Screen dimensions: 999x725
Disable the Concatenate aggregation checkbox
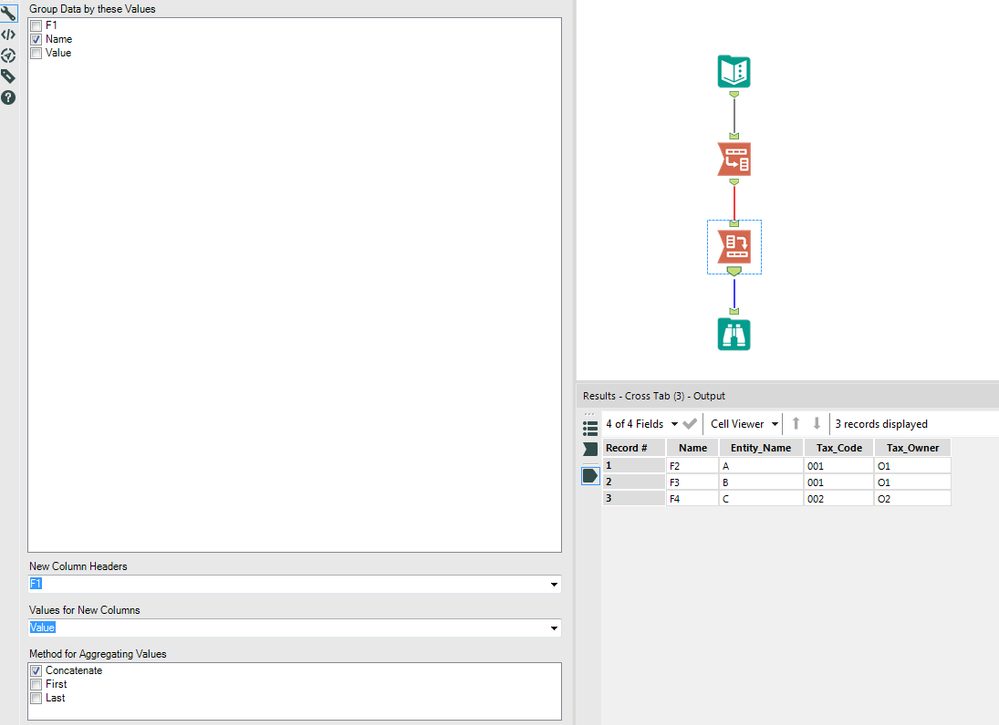coord(37,670)
